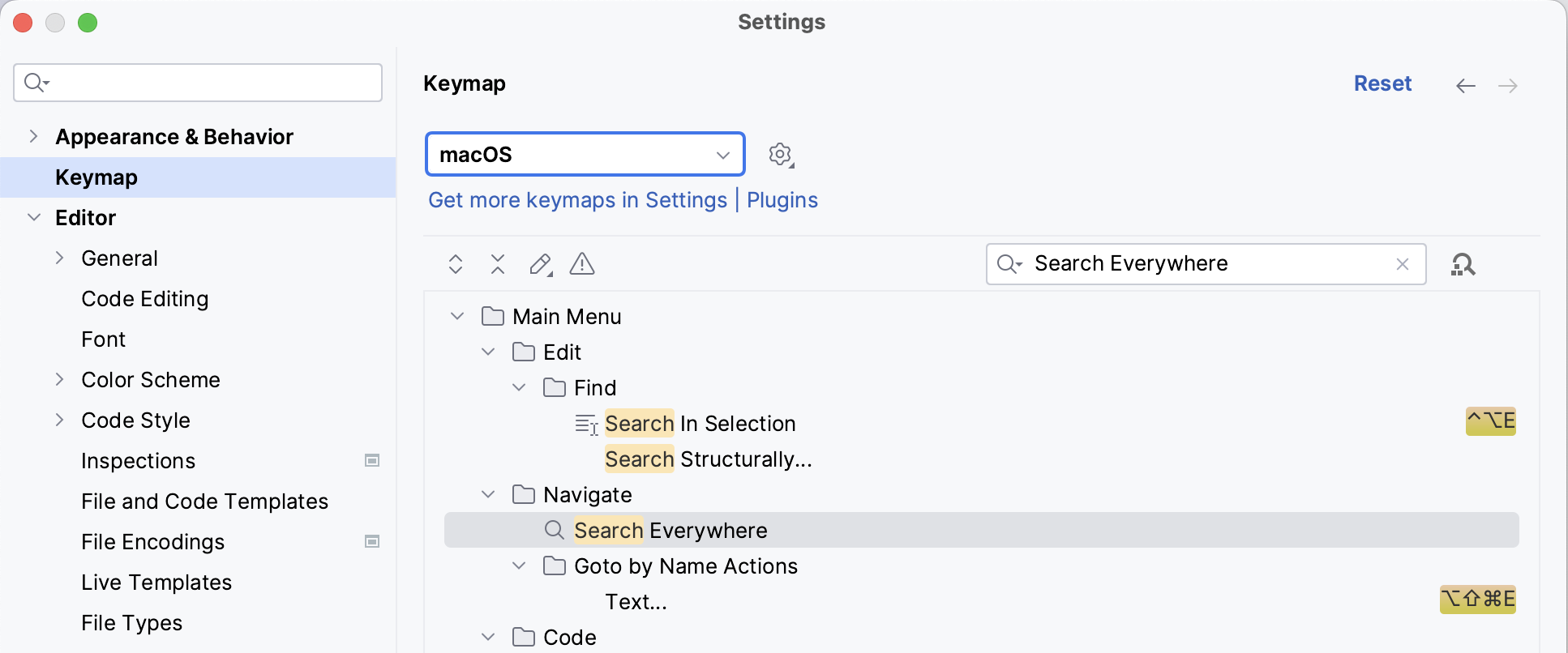Open the Plugins link
1568x653 pixels.
pos(782,200)
